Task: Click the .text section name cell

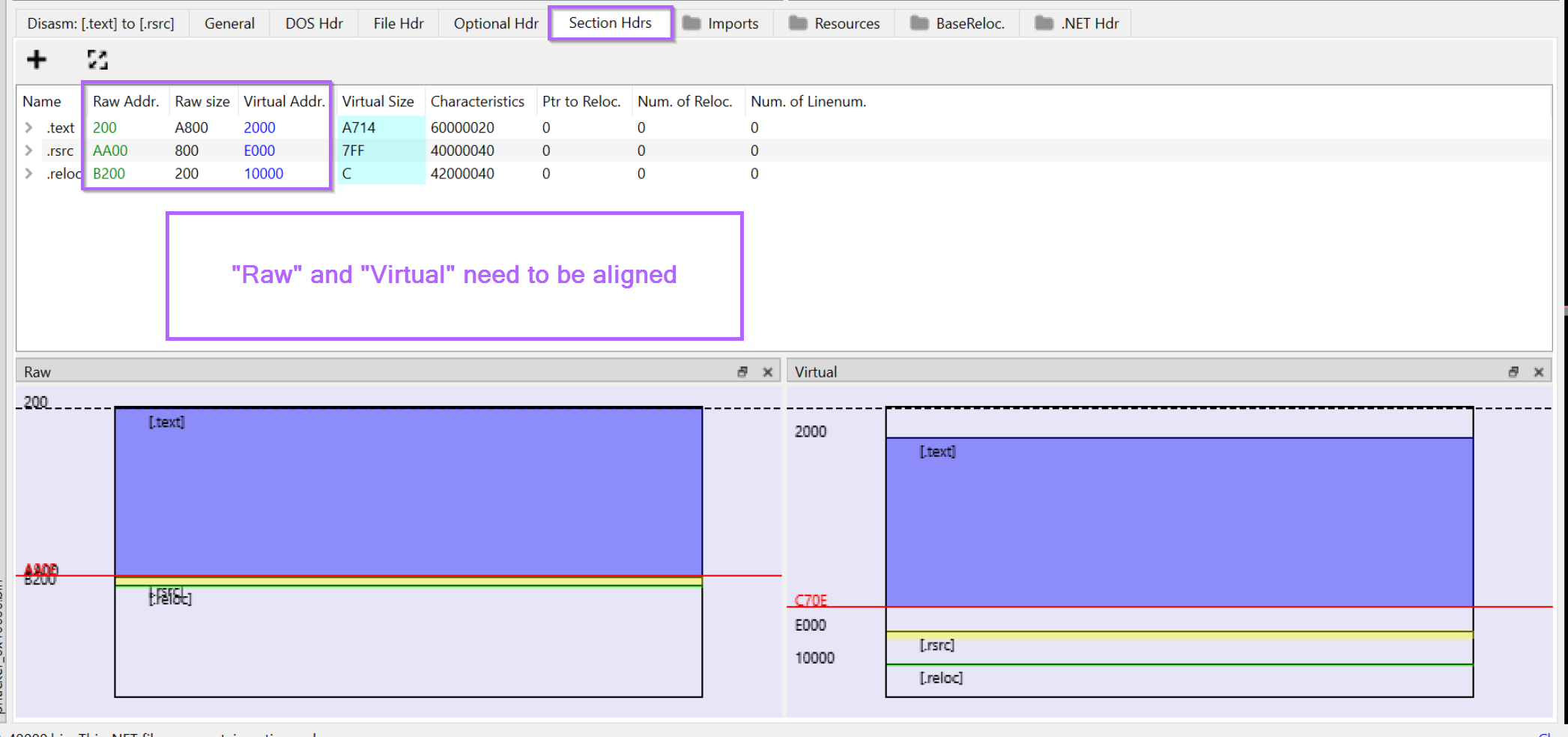Action: 61,127
